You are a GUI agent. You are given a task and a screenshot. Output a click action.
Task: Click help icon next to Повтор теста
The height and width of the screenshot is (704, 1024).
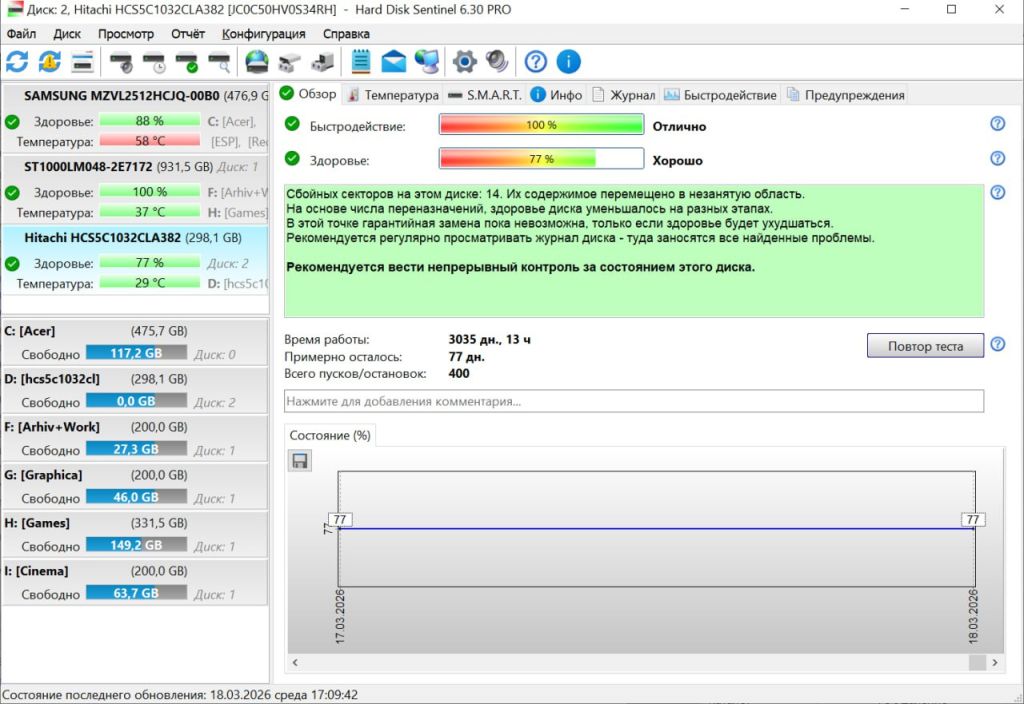(x=997, y=344)
